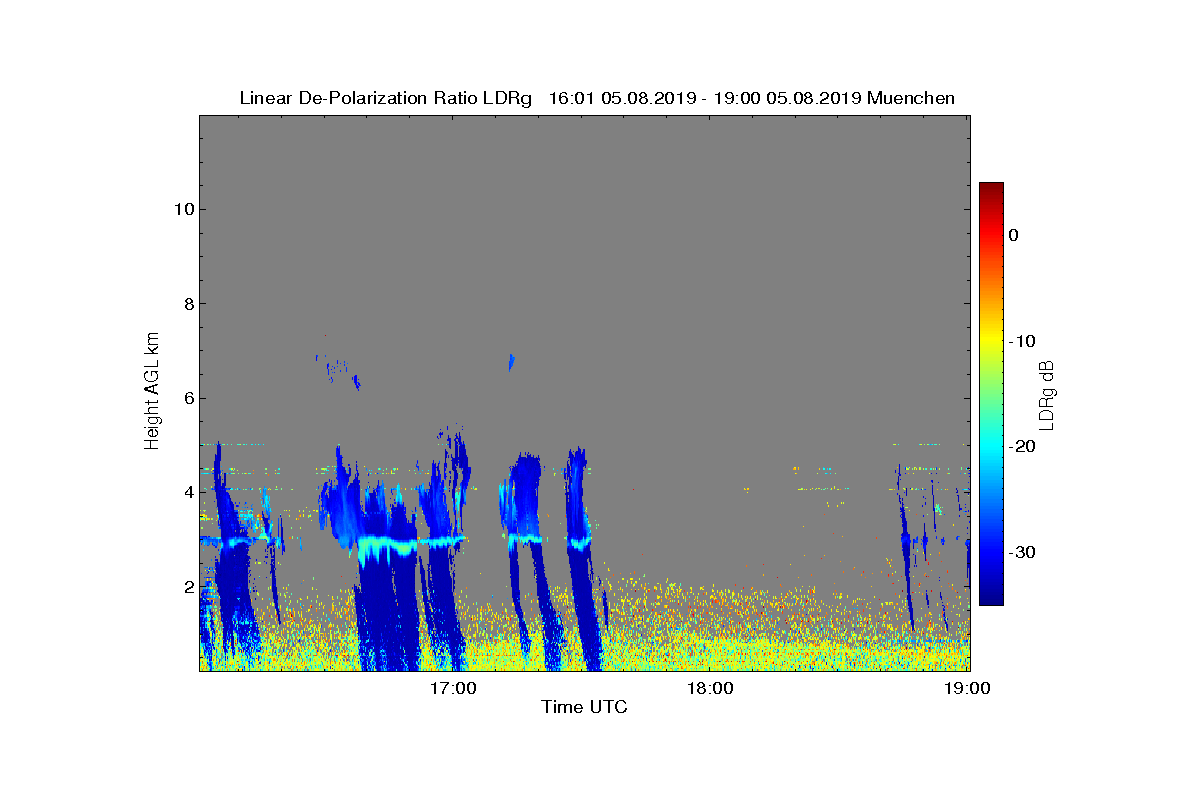
Task: Click the '-10' colorbar tick label
Action: coord(1021,341)
